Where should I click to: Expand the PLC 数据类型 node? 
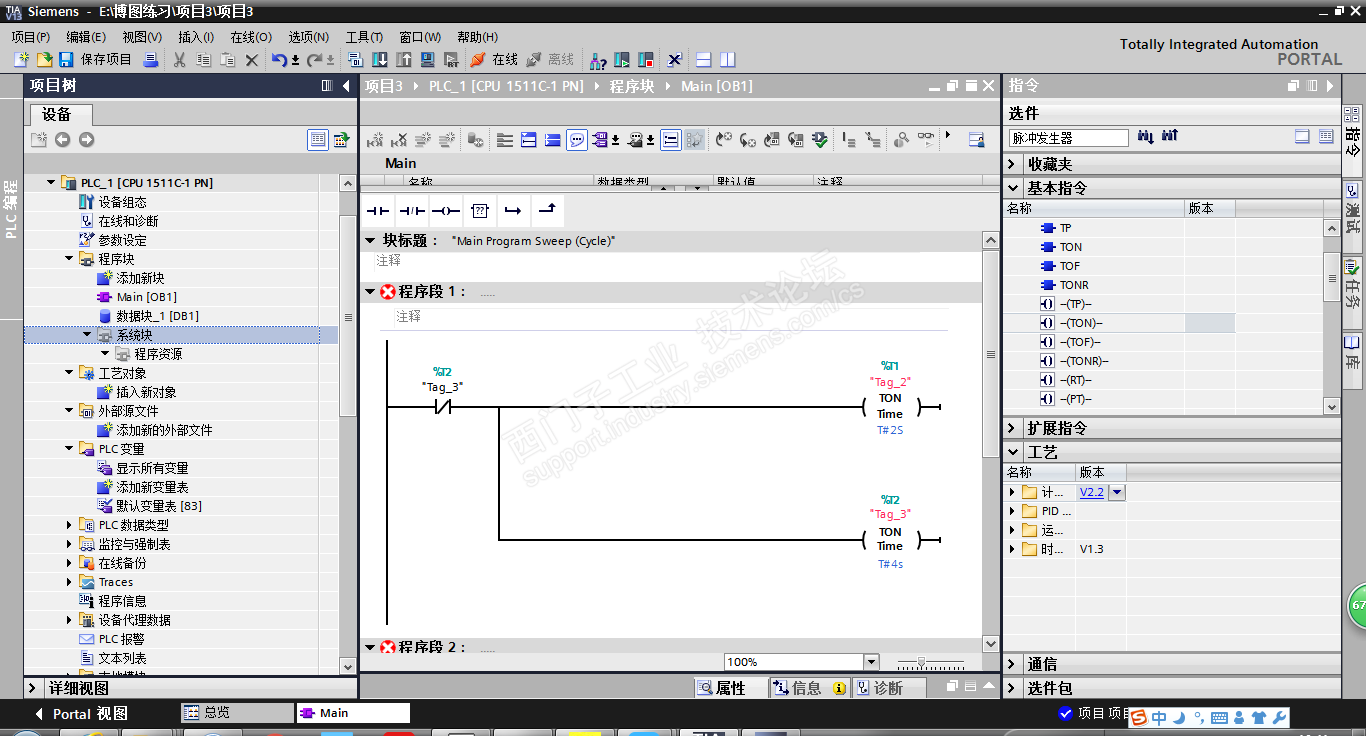point(69,525)
